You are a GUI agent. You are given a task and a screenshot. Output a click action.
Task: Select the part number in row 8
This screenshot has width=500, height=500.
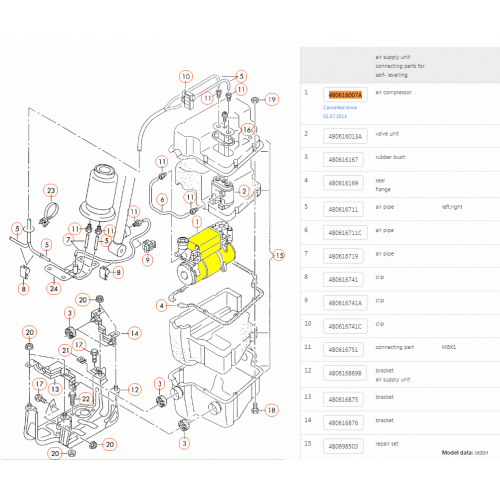coord(343,279)
